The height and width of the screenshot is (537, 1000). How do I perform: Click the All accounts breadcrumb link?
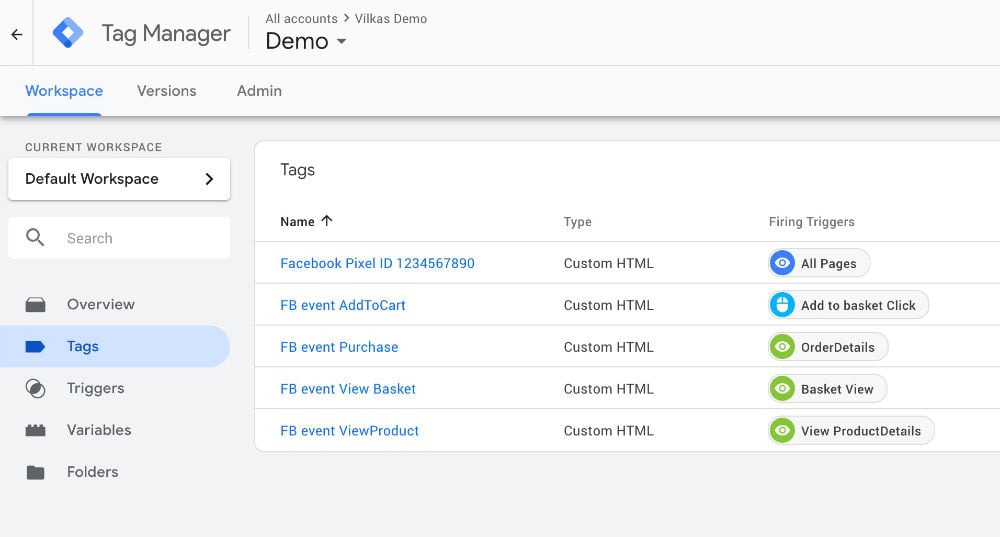point(301,18)
